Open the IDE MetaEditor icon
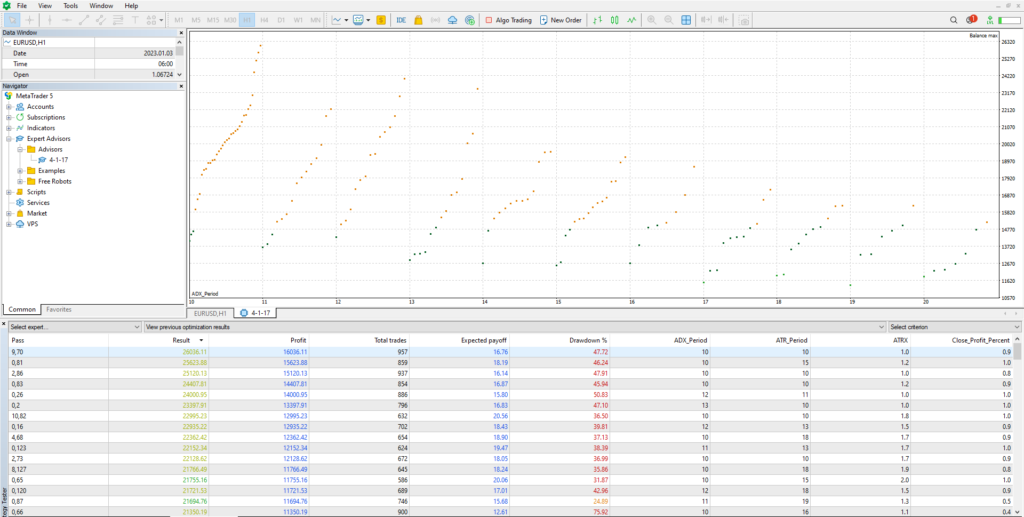 (401, 19)
